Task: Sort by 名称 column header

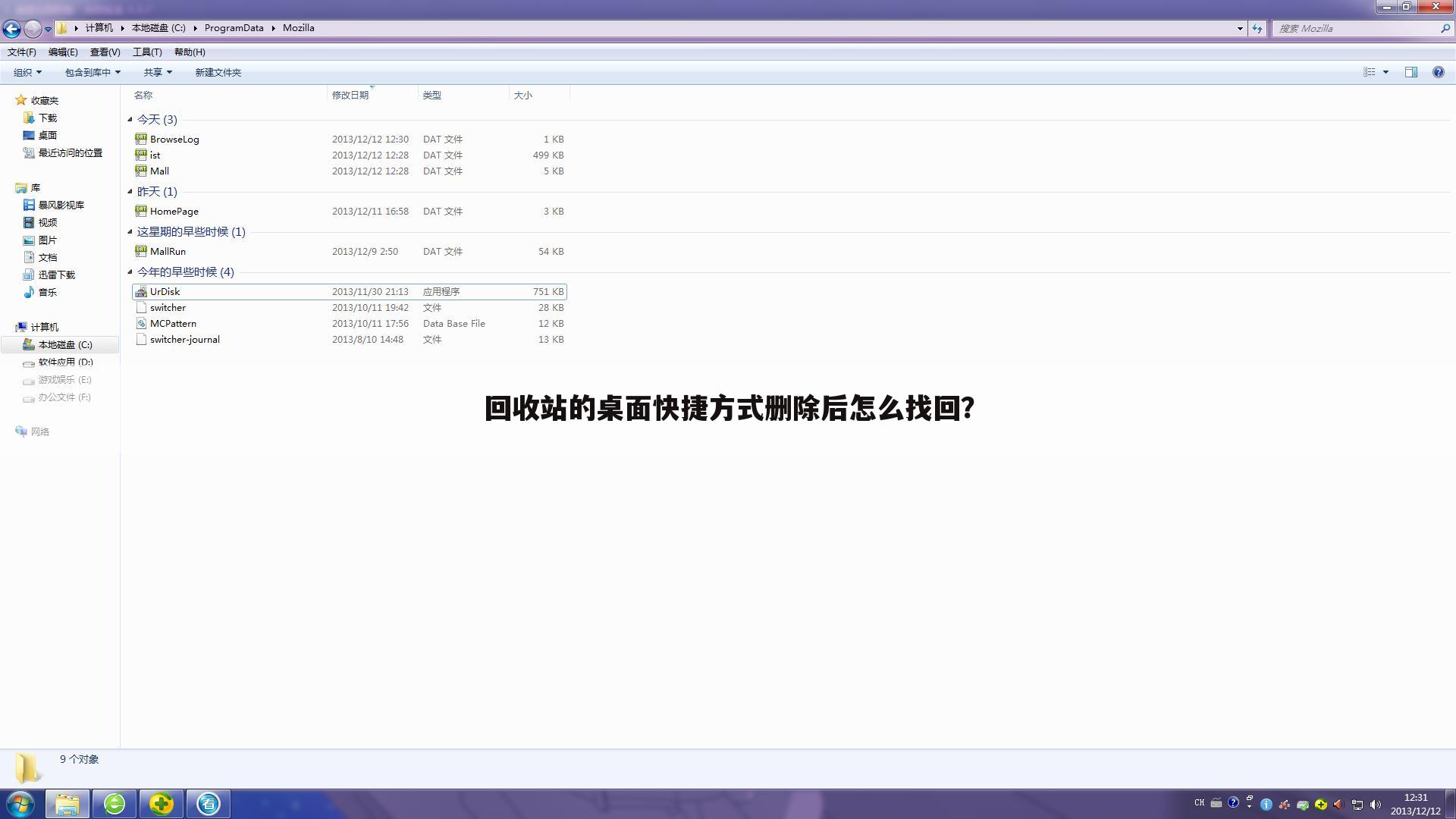Action: tap(143, 96)
